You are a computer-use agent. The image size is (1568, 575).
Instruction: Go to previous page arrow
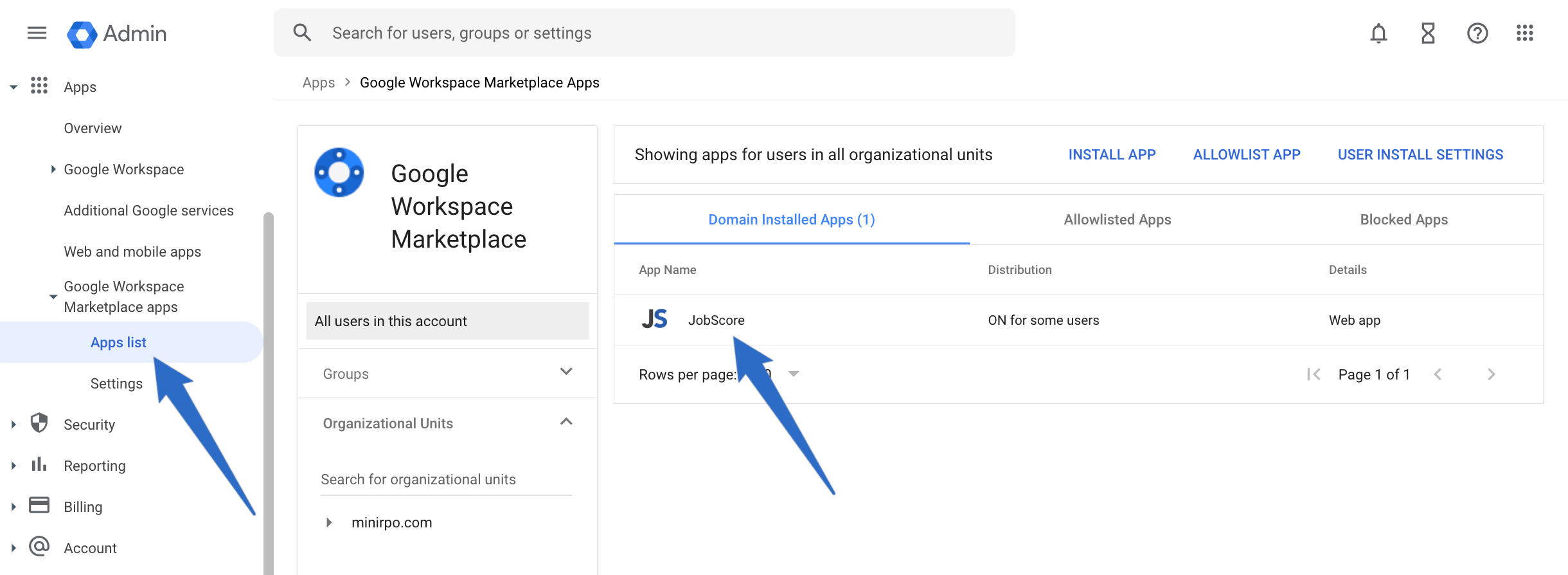(x=1438, y=374)
